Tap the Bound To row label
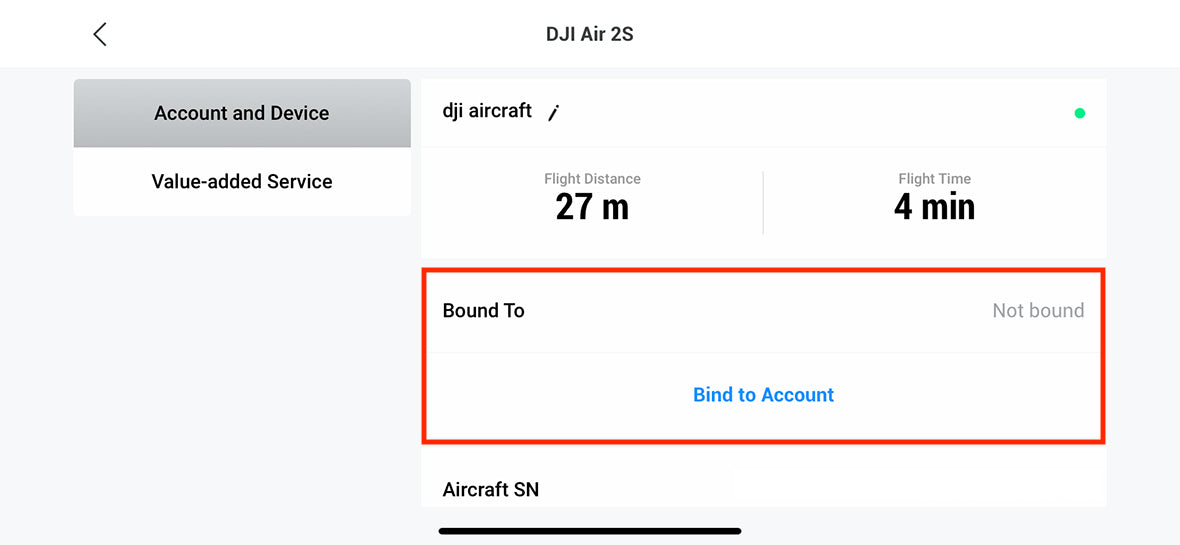The width and height of the screenshot is (1180, 545). point(484,311)
